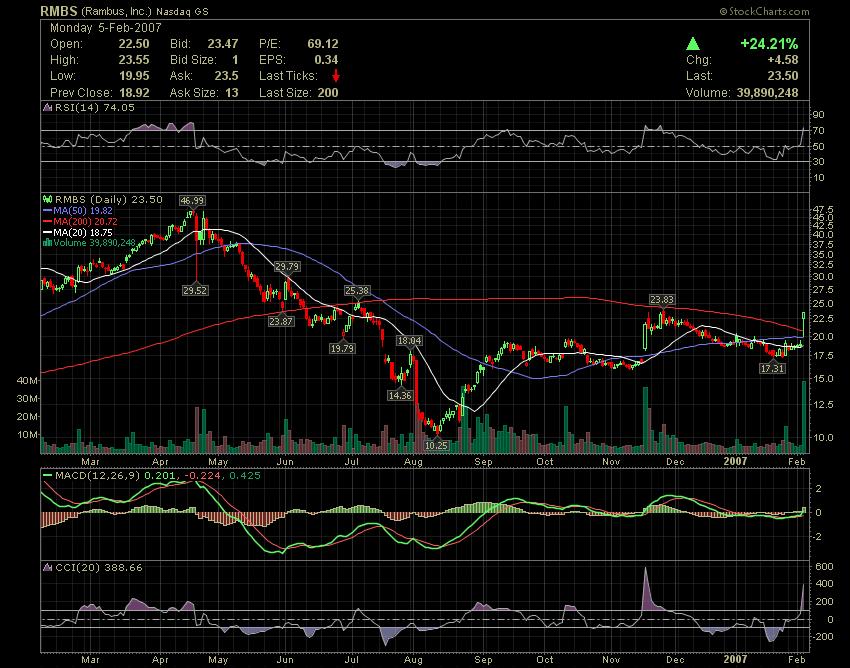Click the Last Size value 200
This screenshot has width=850, height=668.
coord(328,93)
